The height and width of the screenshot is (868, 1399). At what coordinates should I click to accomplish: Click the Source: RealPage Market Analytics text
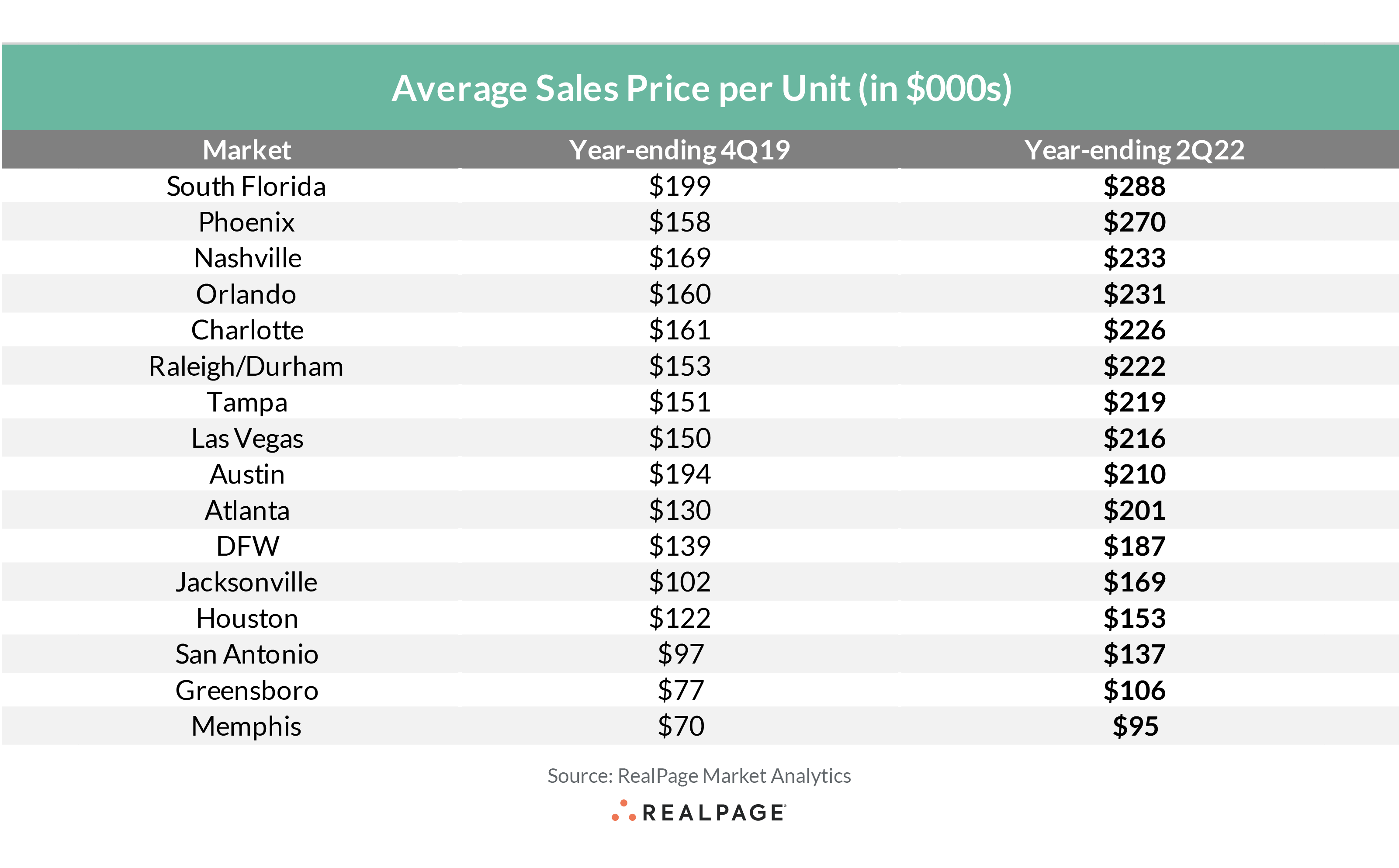click(x=699, y=775)
